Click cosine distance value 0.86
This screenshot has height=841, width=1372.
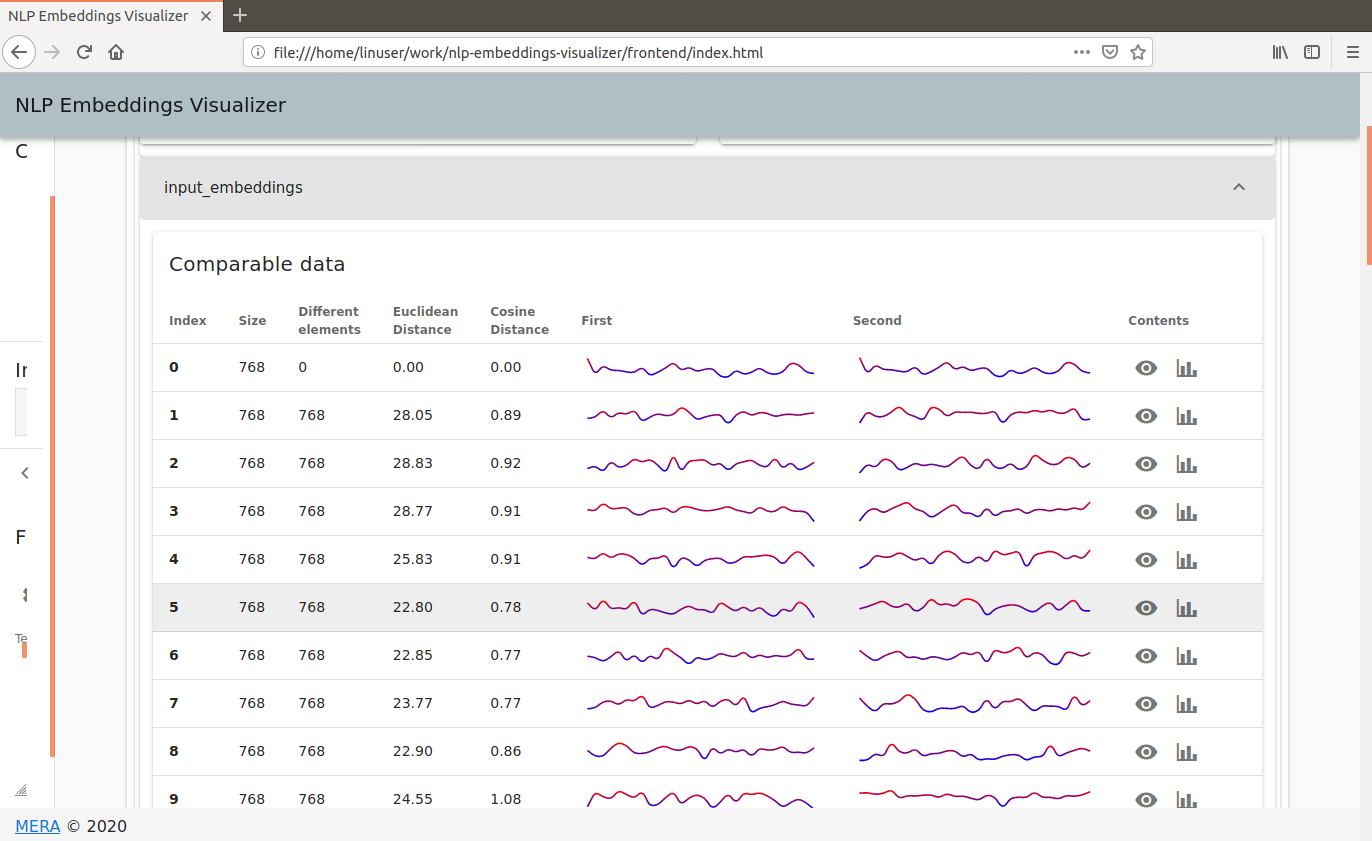[506, 751]
